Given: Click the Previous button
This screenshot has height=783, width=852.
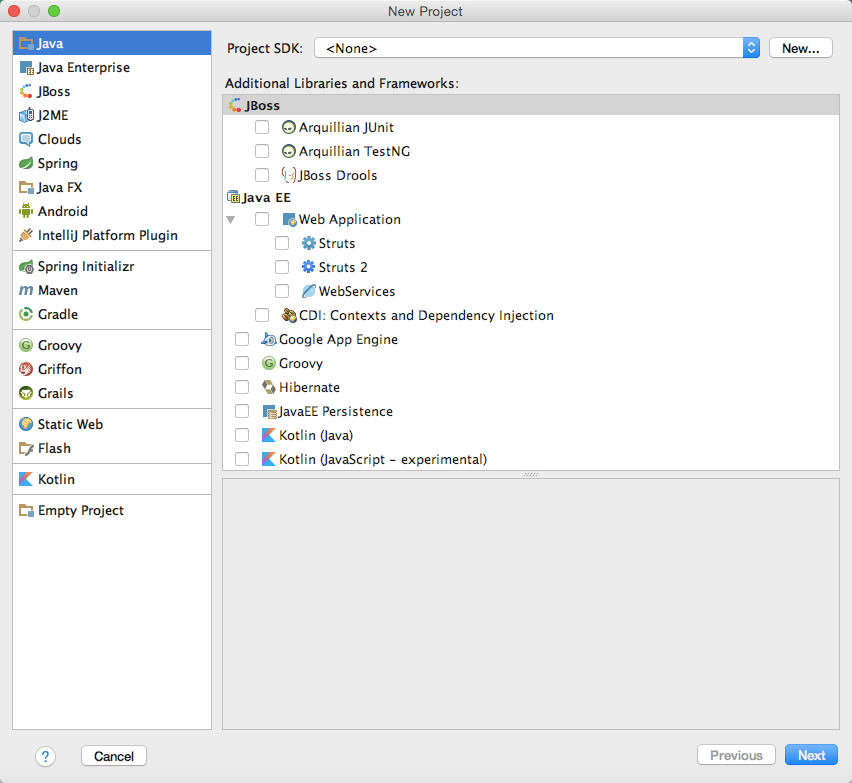Looking at the screenshot, I should pyautogui.click(x=736, y=755).
